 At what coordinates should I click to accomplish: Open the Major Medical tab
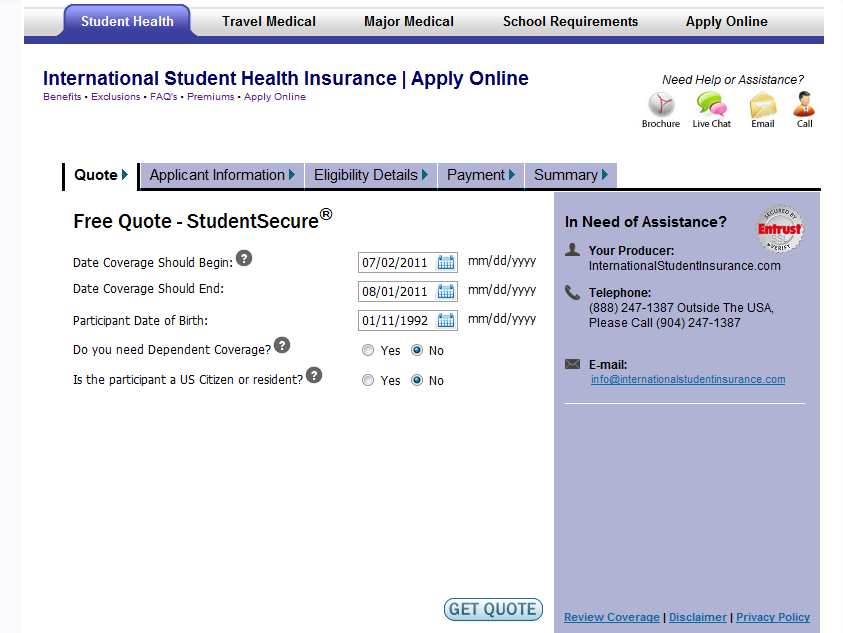[409, 22]
